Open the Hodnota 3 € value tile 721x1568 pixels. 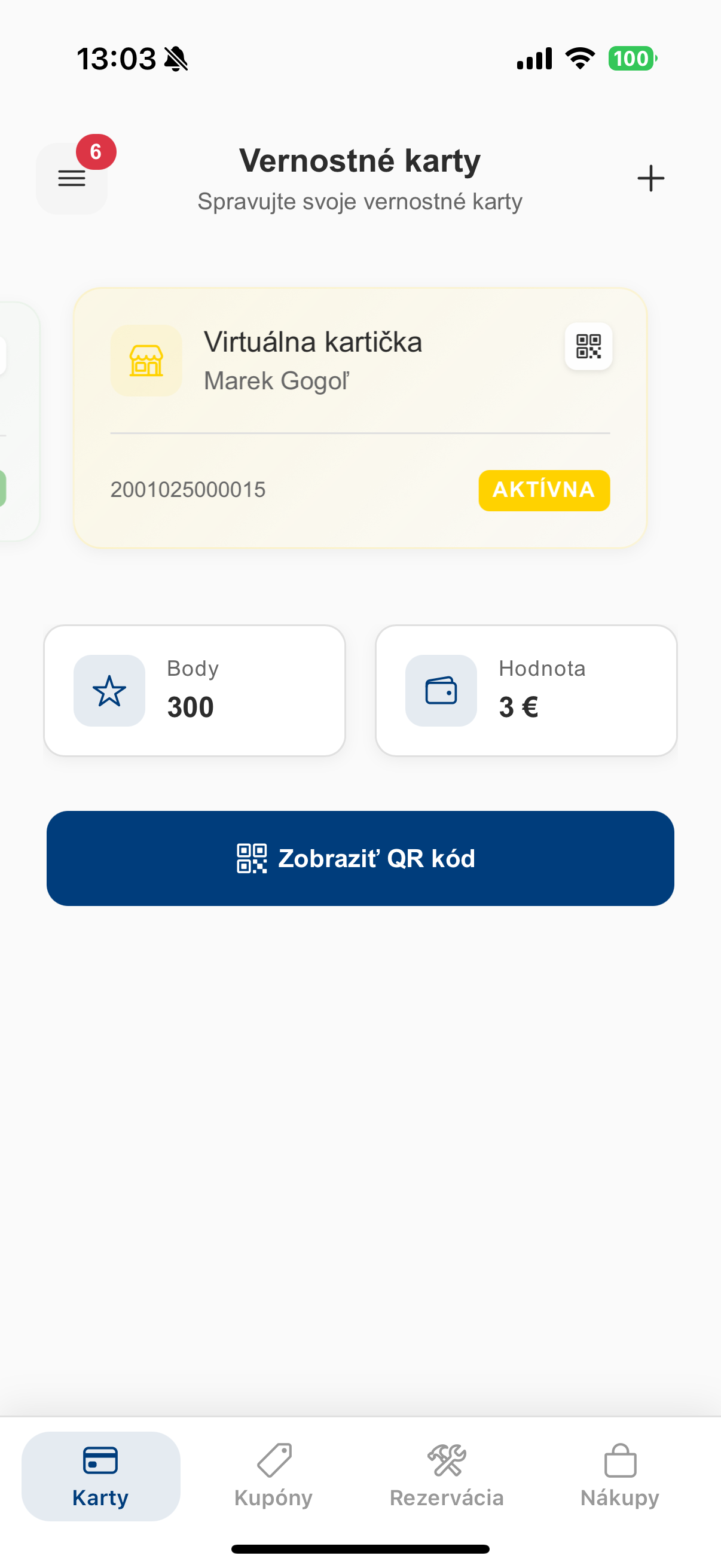pyautogui.click(x=526, y=691)
